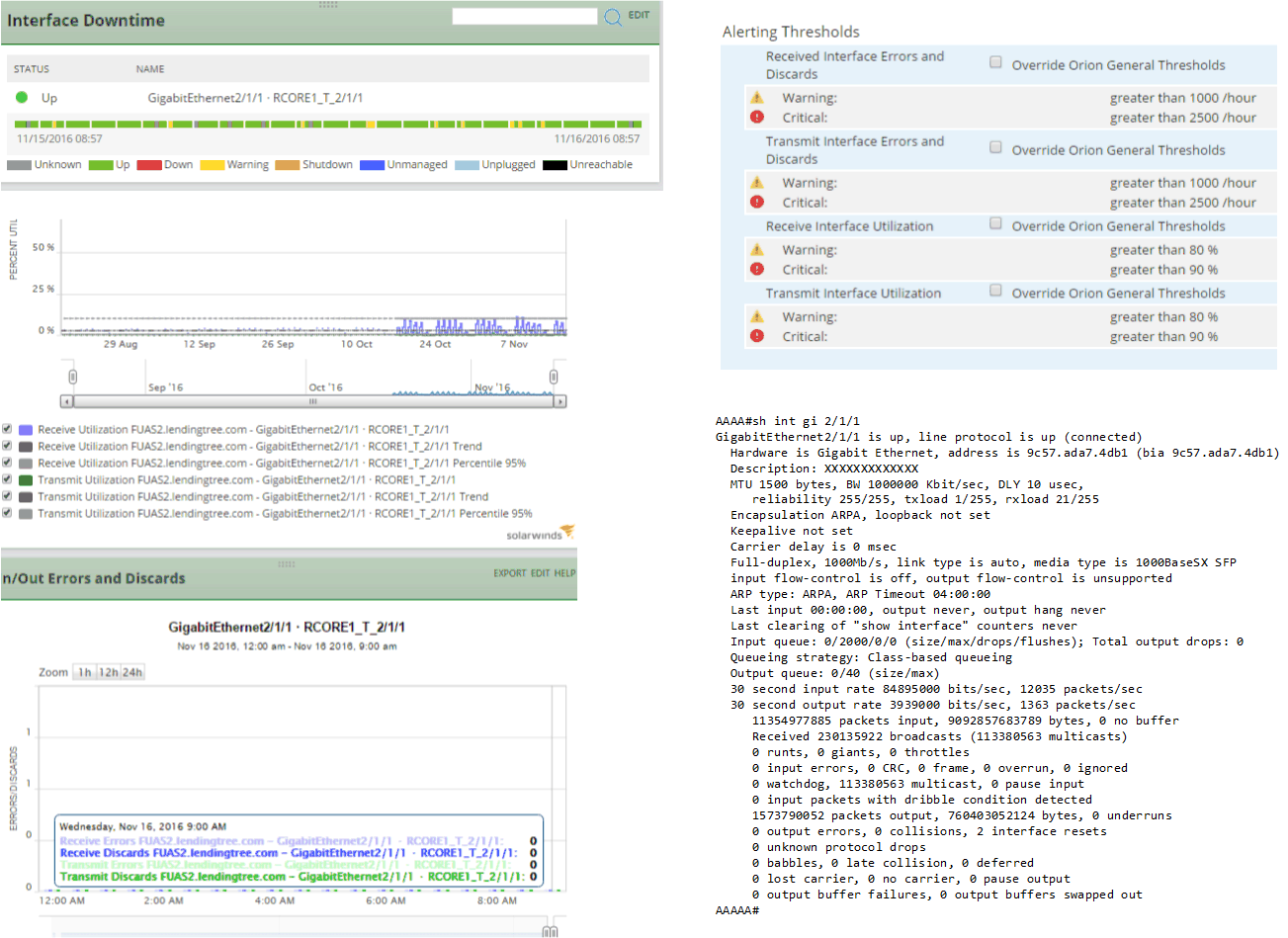This screenshot has height=938, width=1288.
Task: Click the drag handle above In/Out Errors panel
Action: click(x=287, y=564)
